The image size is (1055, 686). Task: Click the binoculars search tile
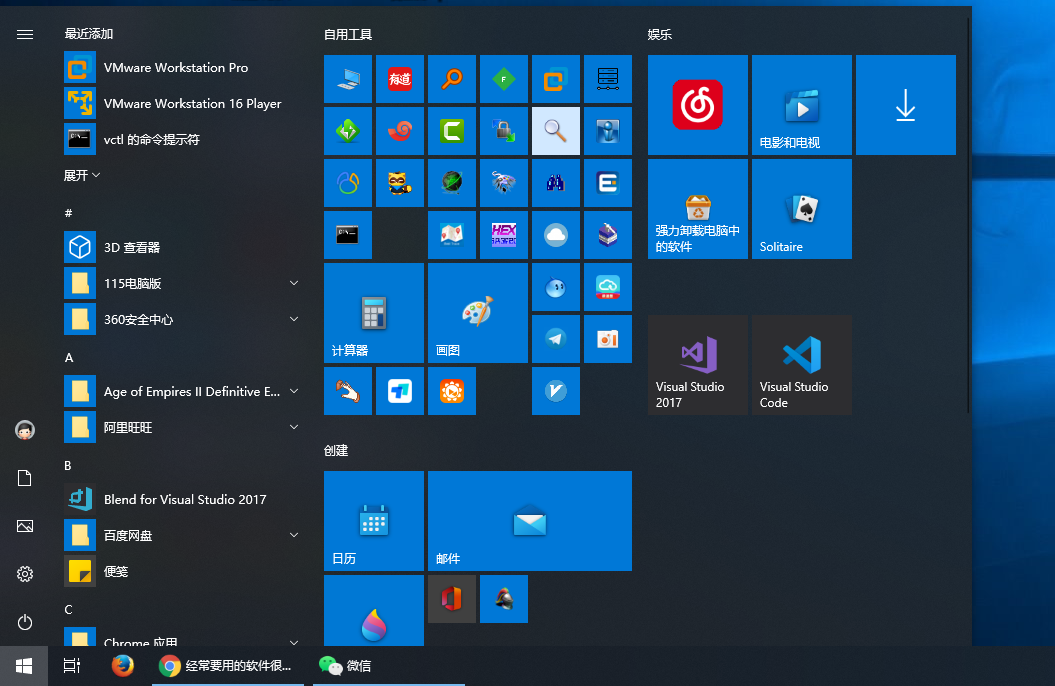click(555, 182)
